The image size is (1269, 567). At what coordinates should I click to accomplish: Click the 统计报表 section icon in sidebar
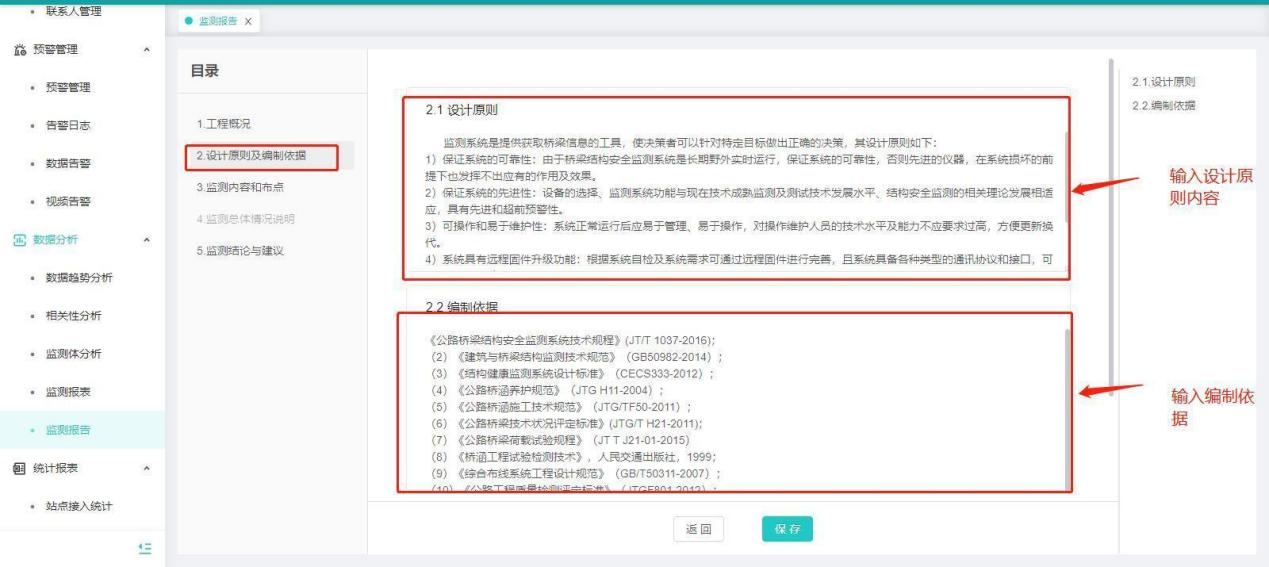(19, 468)
